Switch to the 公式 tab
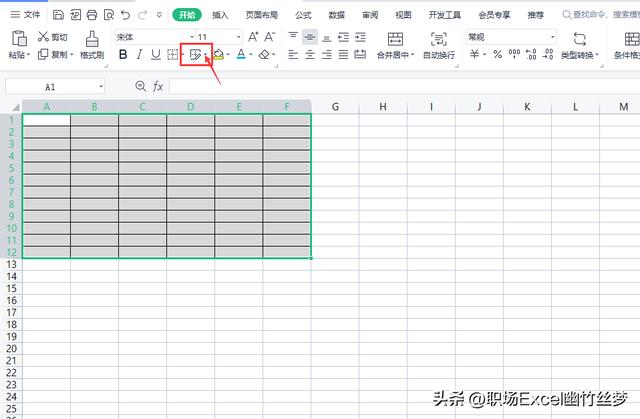Screen dimensions: 640x419 [x=303, y=15]
